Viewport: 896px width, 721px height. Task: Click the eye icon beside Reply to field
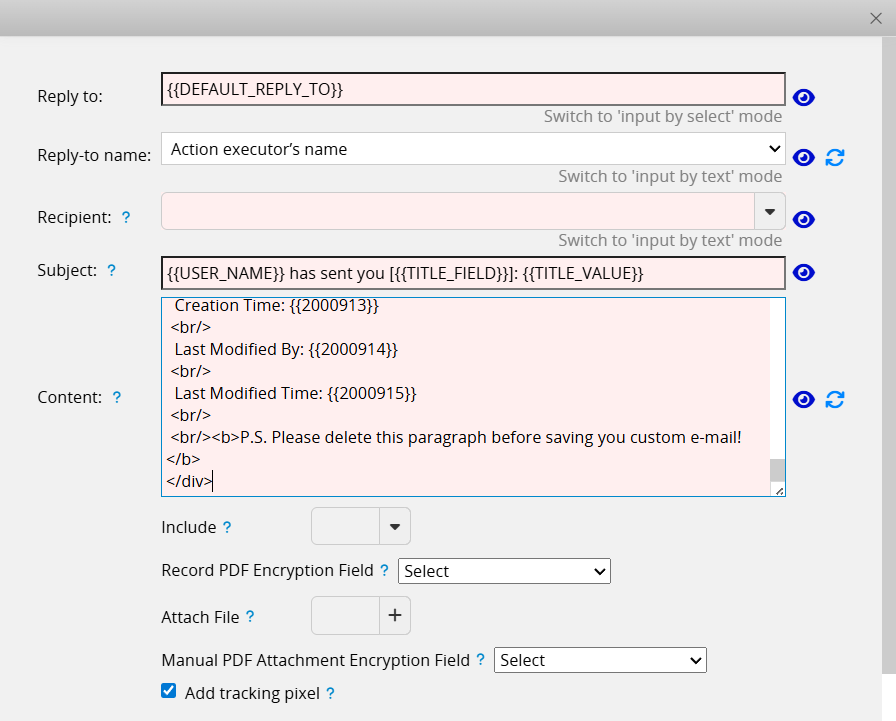(803, 97)
